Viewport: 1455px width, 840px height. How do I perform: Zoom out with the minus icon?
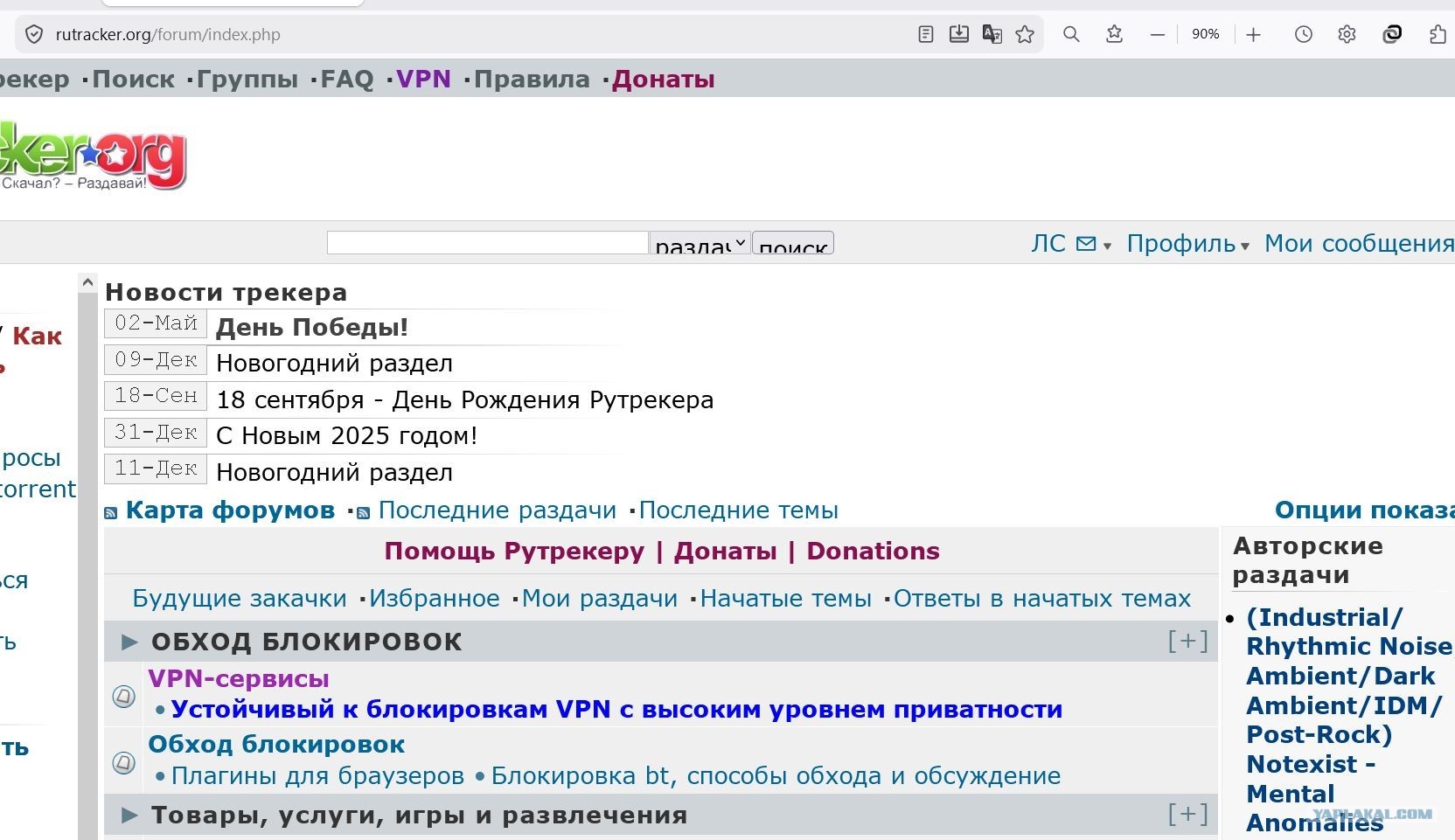(x=1158, y=35)
